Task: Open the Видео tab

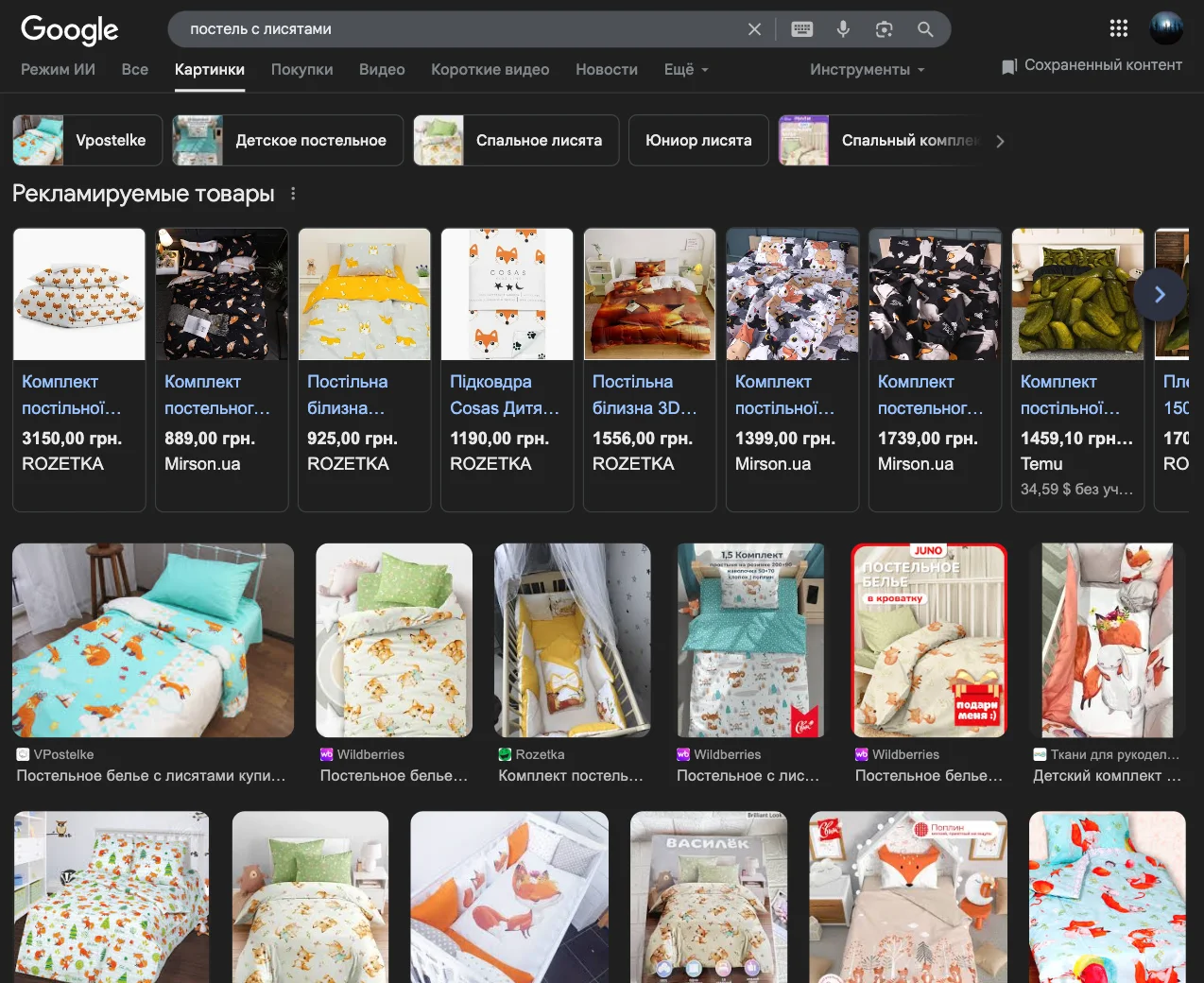Action: 382,69
